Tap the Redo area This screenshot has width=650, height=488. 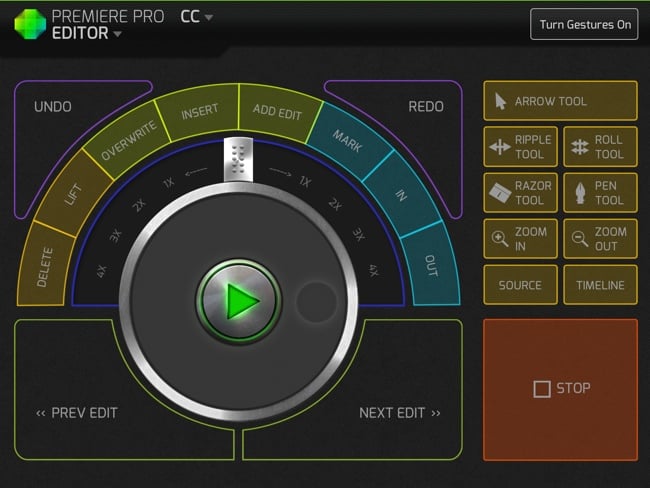(x=426, y=107)
